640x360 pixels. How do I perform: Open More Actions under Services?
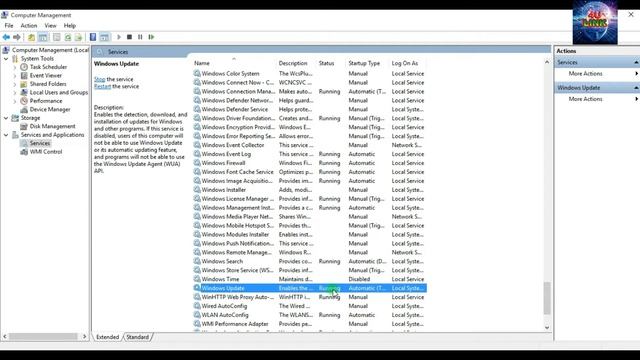585,73
